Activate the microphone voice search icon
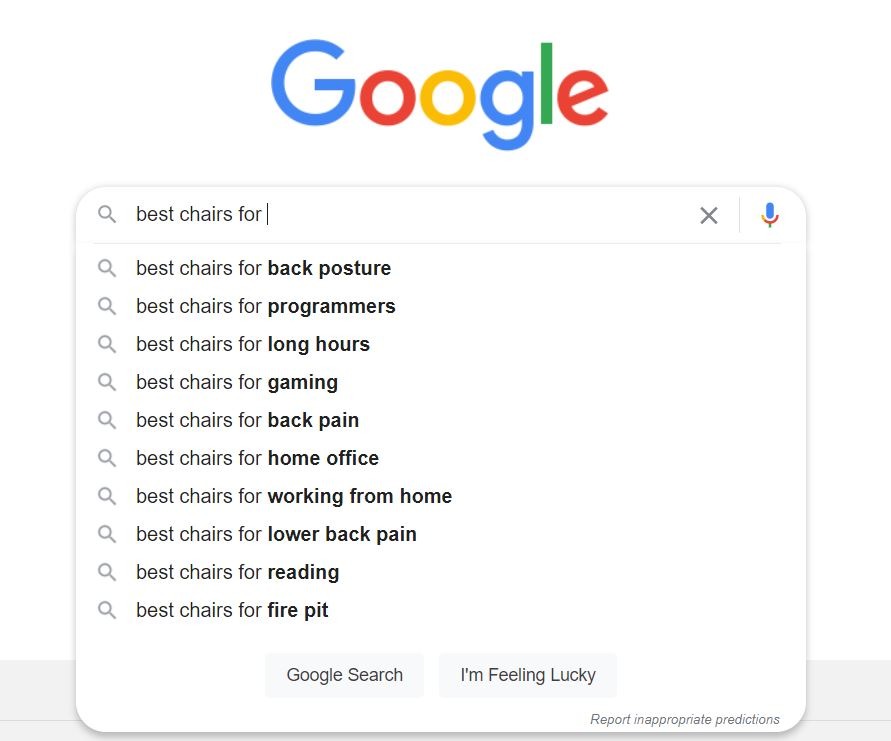This screenshot has height=741, width=891. tap(769, 214)
